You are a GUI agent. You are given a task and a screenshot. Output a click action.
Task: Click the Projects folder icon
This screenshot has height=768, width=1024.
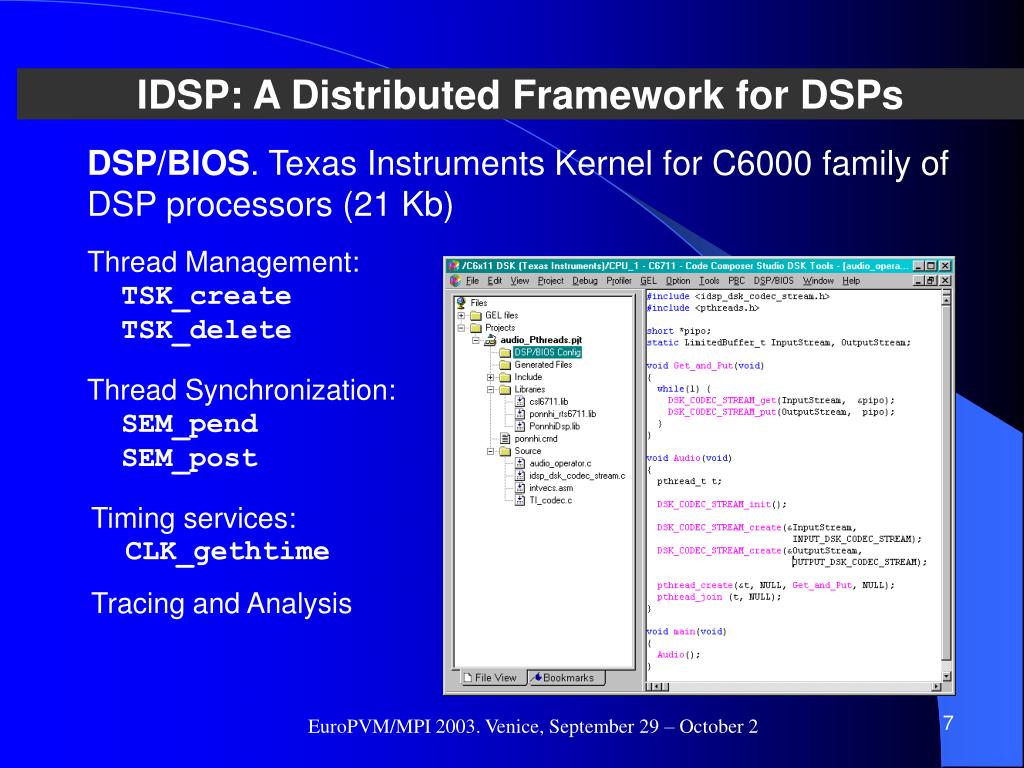pyautogui.click(x=476, y=328)
